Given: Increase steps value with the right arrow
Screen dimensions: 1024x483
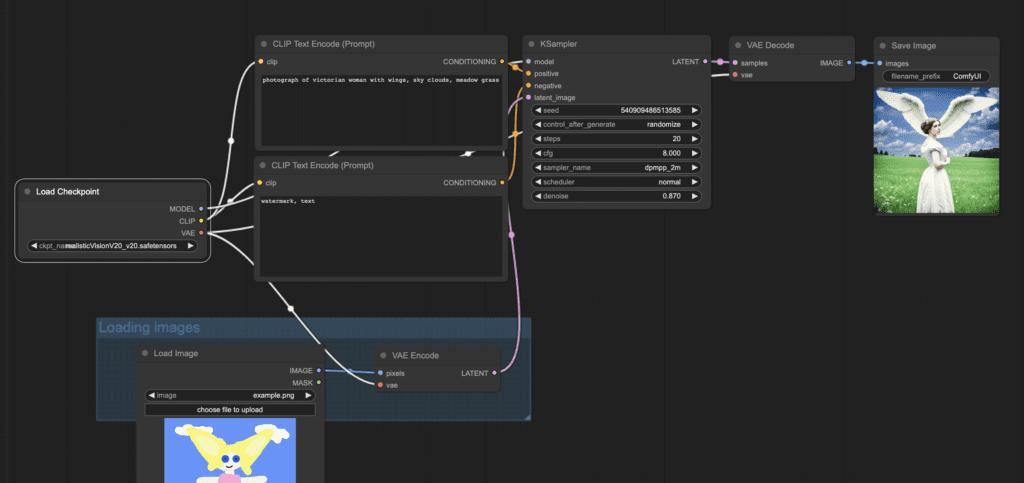Looking at the screenshot, I should click(x=695, y=139).
